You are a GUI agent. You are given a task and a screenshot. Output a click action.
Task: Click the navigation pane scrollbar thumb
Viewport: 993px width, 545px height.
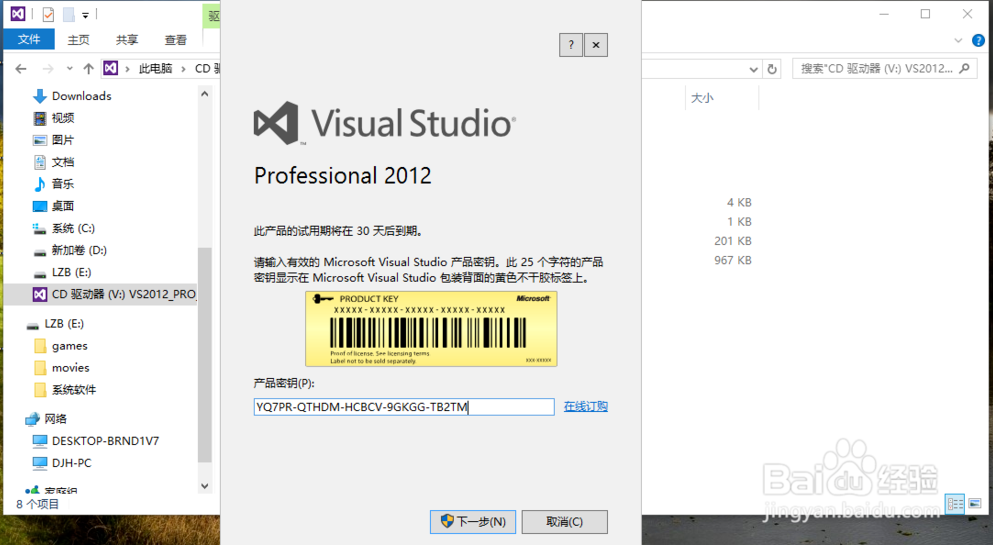(205, 354)
